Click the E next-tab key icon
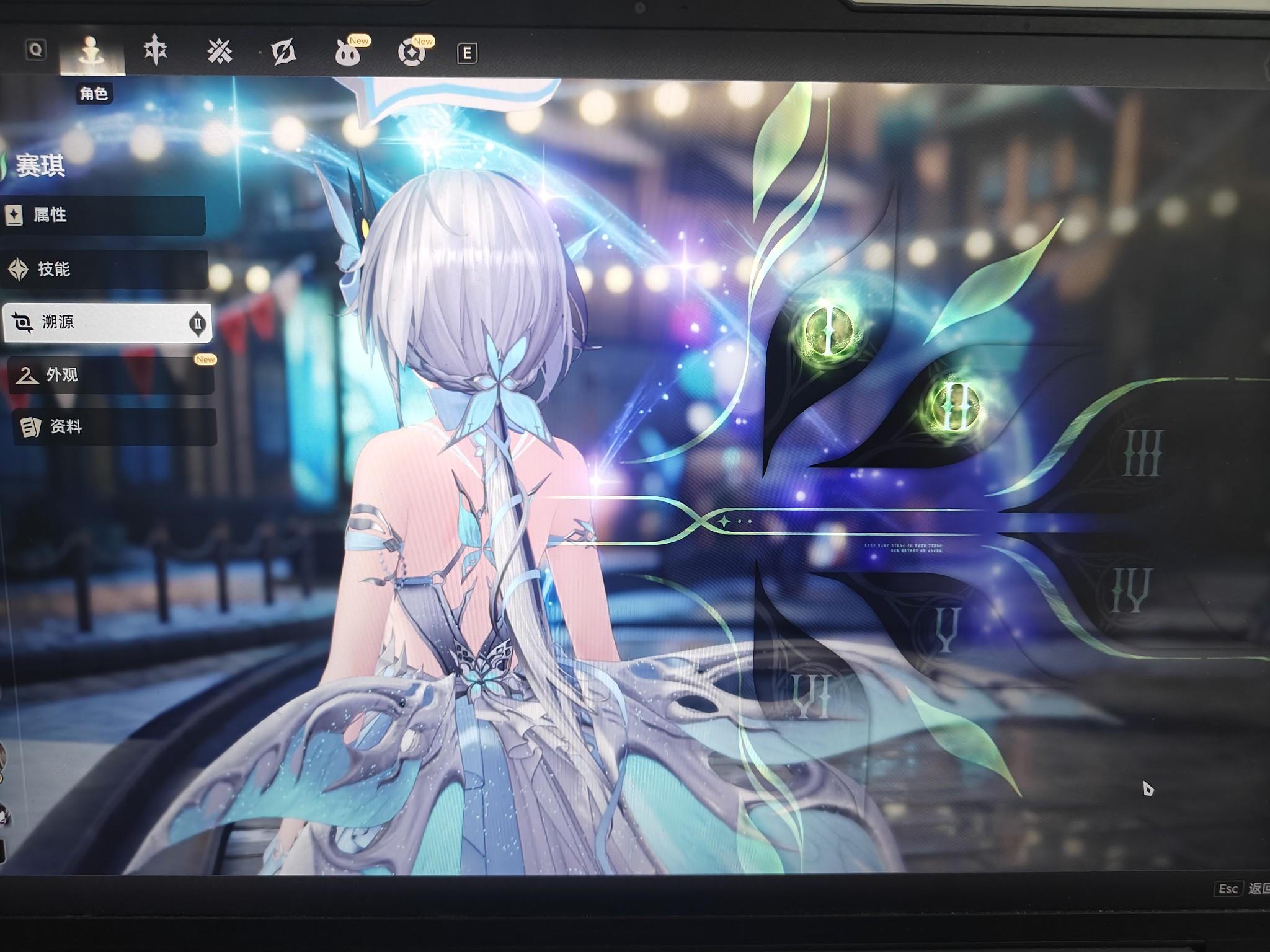The height and width of the screenshot is (952, 1270). point(467,54)
